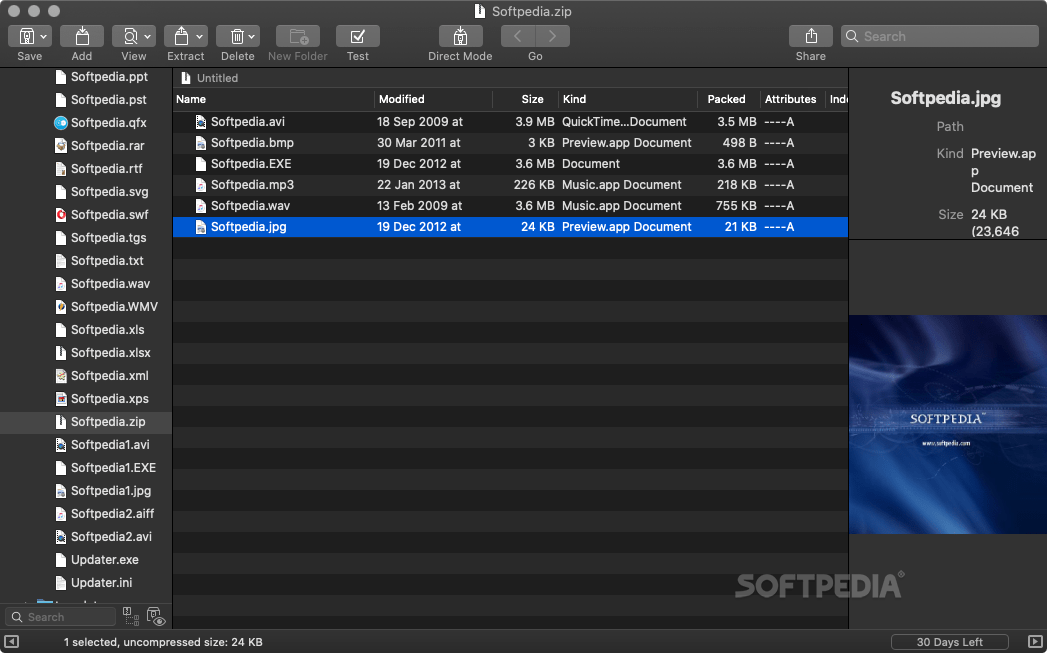Click the Extract toolbar icon
1047x653 pixels.
tap(181, 36)
